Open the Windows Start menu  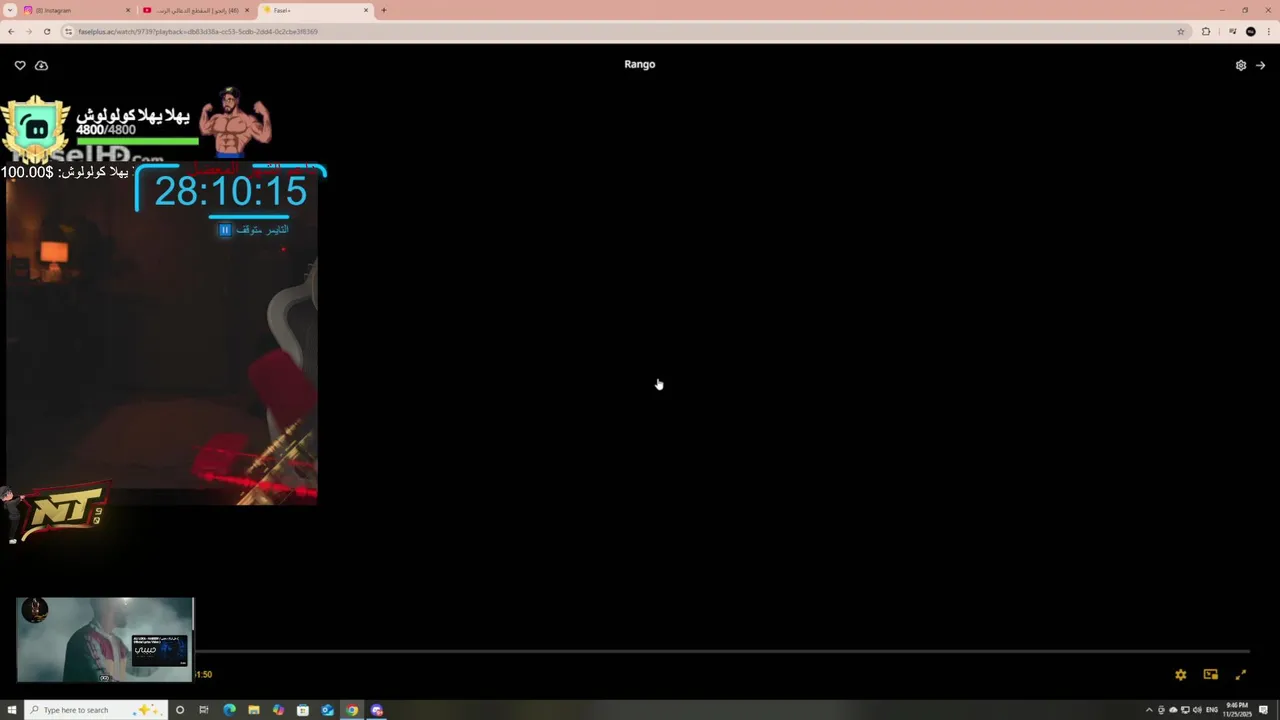coord(12,710)
